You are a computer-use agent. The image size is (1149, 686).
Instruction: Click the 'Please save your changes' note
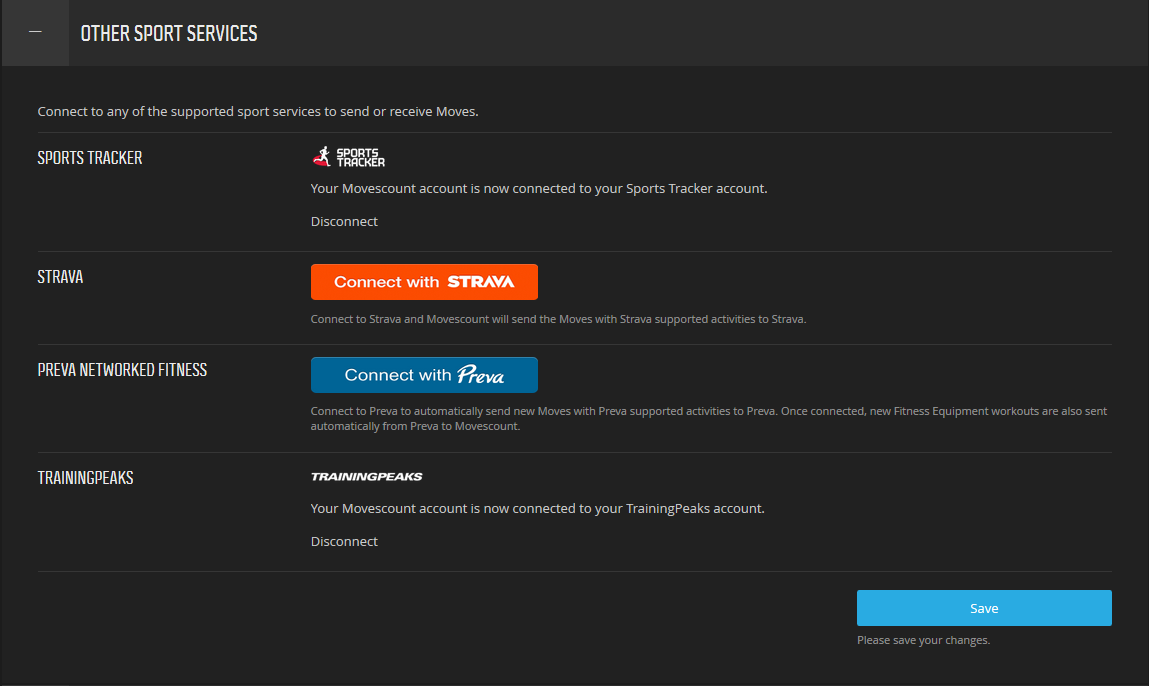click(x=923, y=640)
